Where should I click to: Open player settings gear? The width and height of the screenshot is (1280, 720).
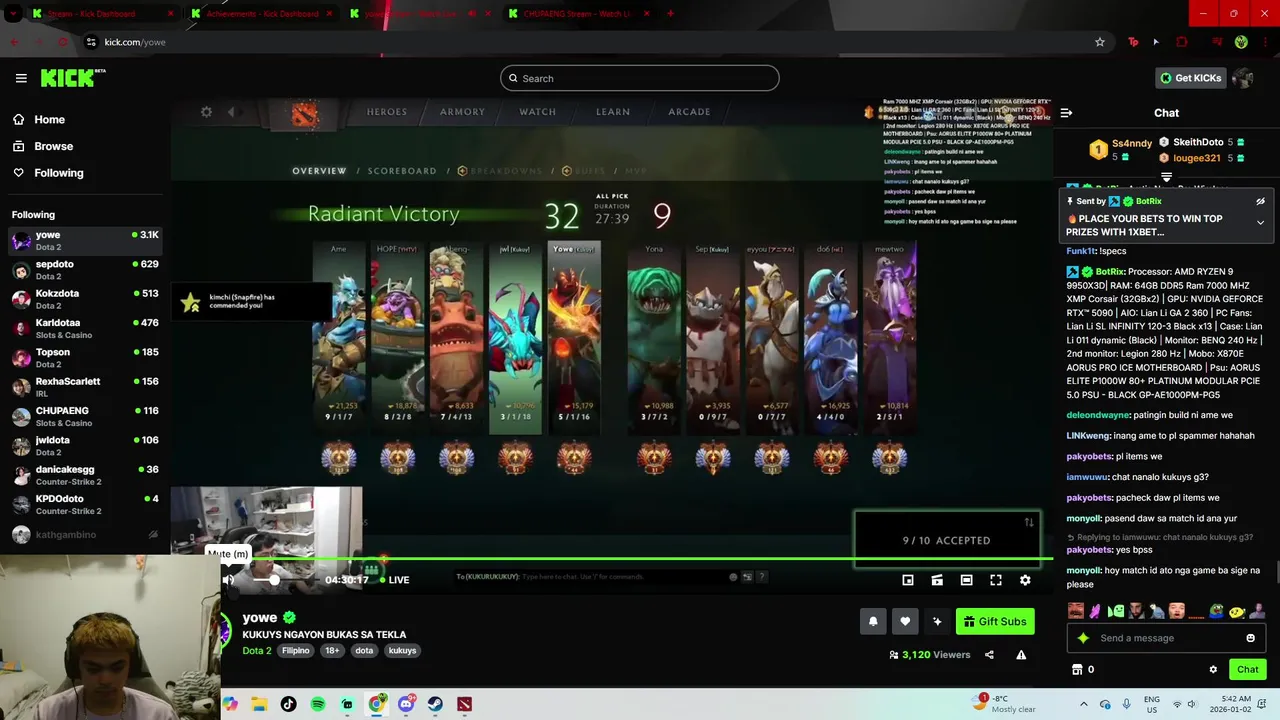pos(1025,580)
